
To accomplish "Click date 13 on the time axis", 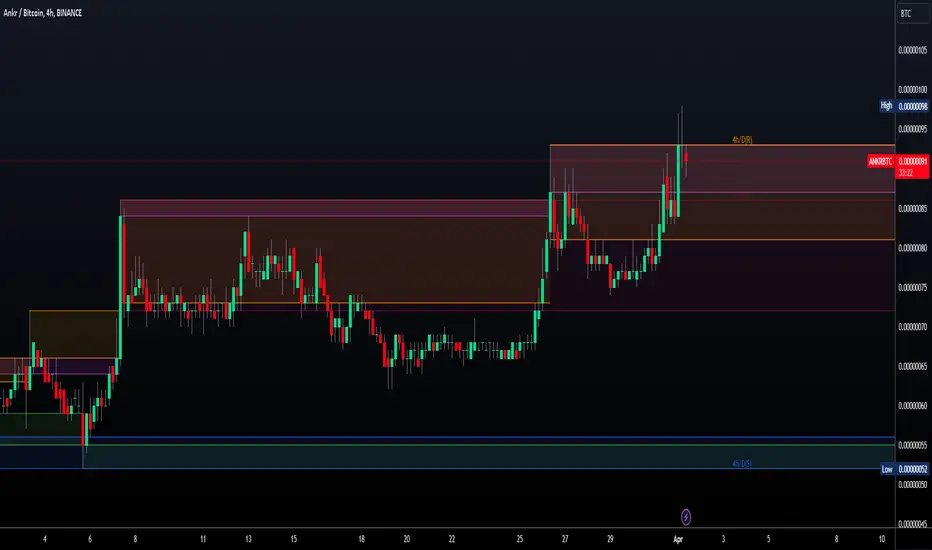I will [248, 539].
